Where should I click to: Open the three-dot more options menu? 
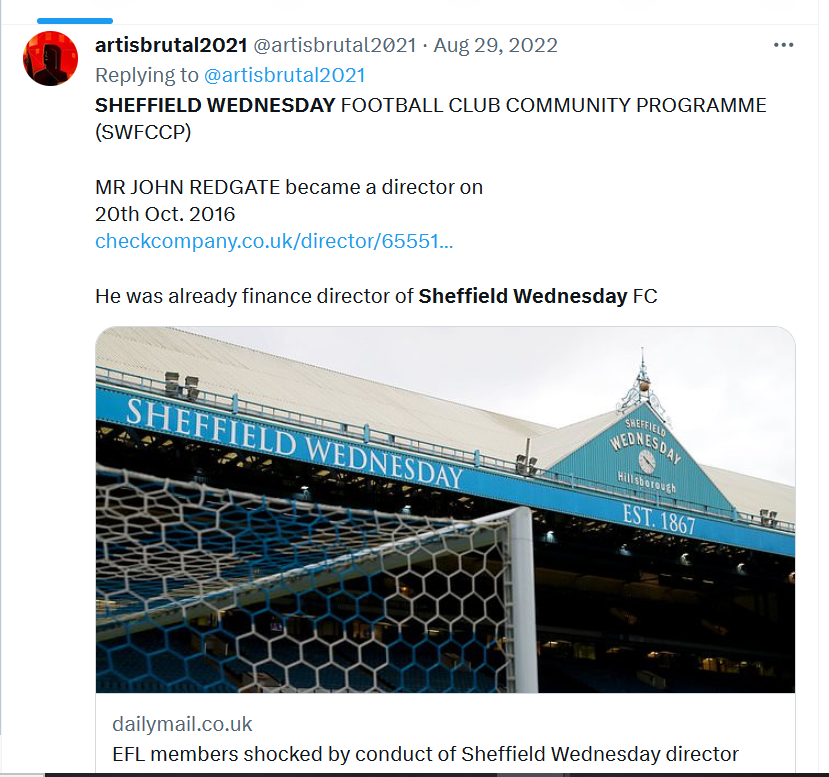pyautogui.click(x=783, y=45)
